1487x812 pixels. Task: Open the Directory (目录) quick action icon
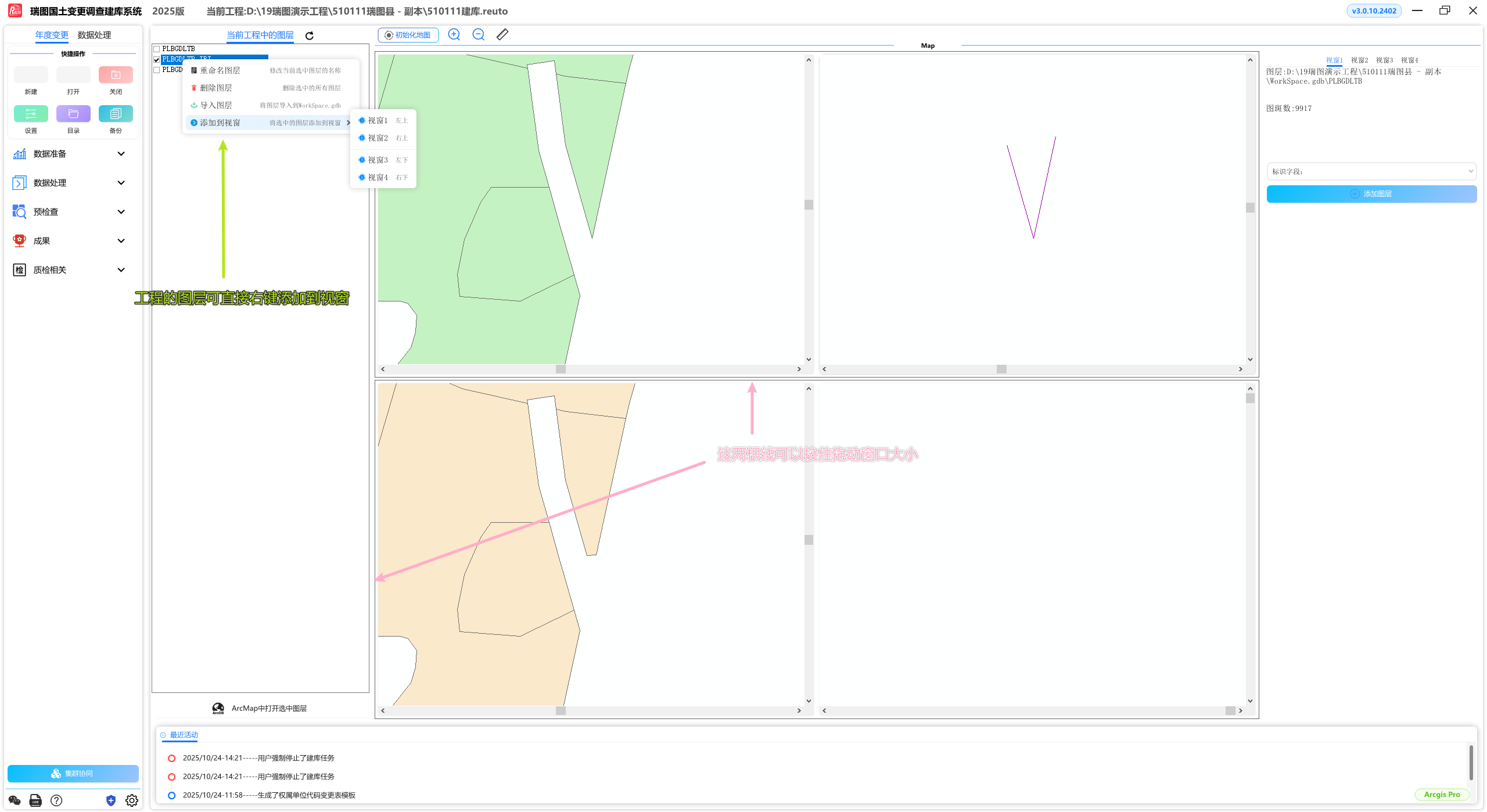(x=73, y=114)
